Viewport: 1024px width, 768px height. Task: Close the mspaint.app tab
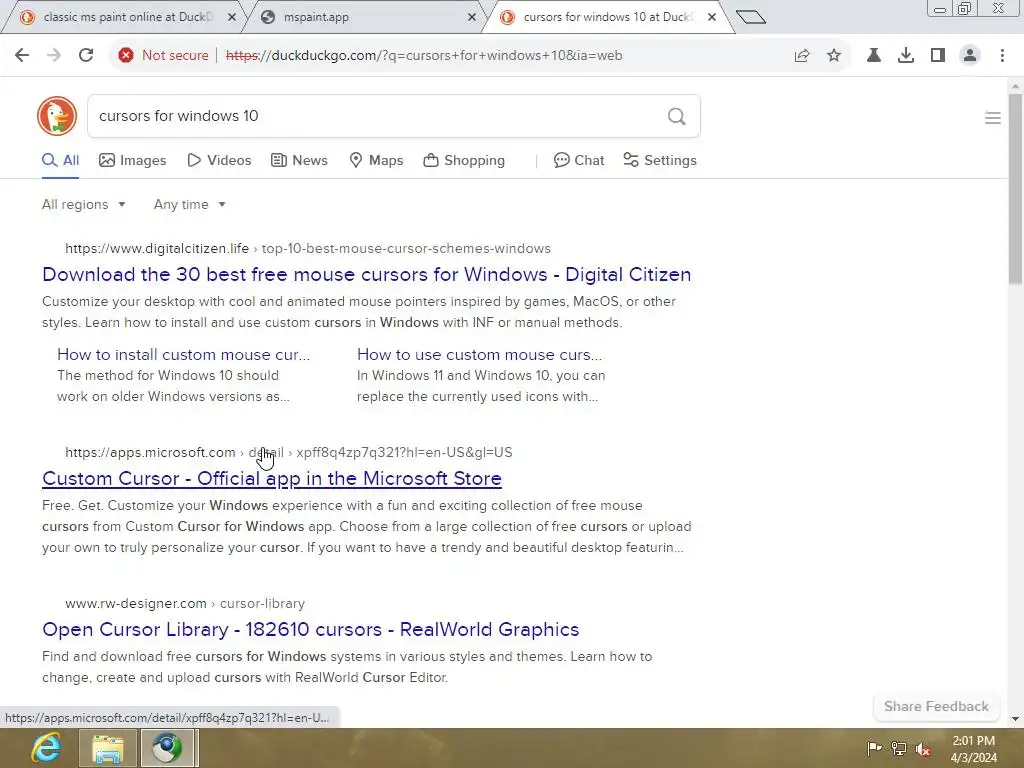[472, 17]
